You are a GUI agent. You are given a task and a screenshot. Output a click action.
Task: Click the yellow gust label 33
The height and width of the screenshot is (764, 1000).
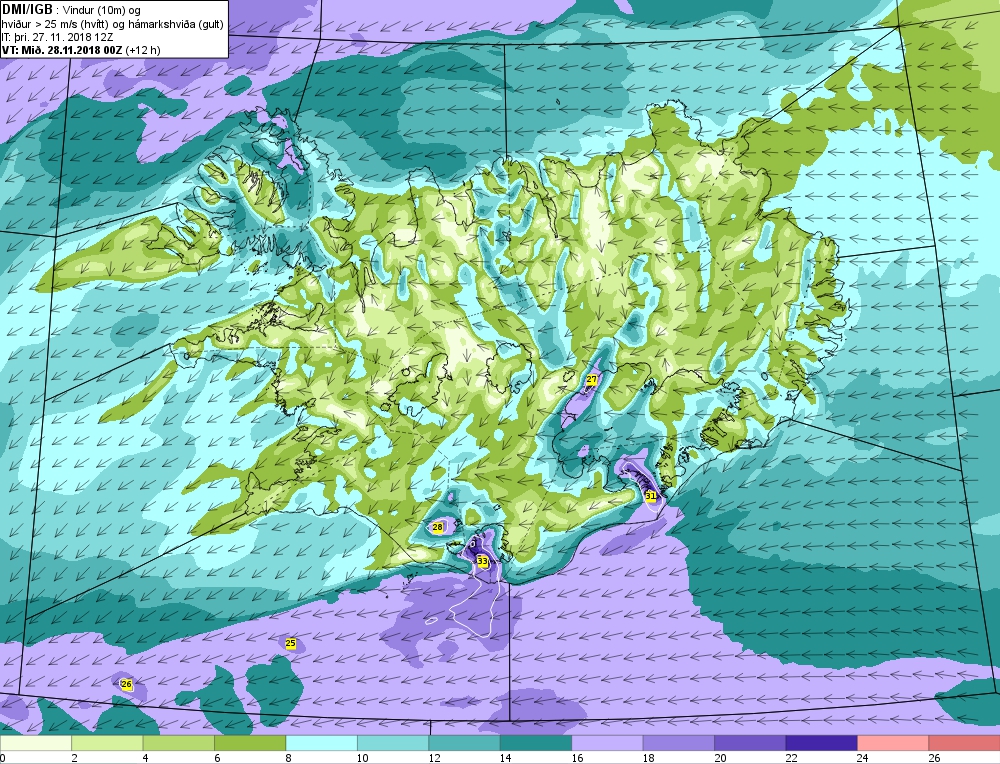pyautogui.click(x=483, y=561)
